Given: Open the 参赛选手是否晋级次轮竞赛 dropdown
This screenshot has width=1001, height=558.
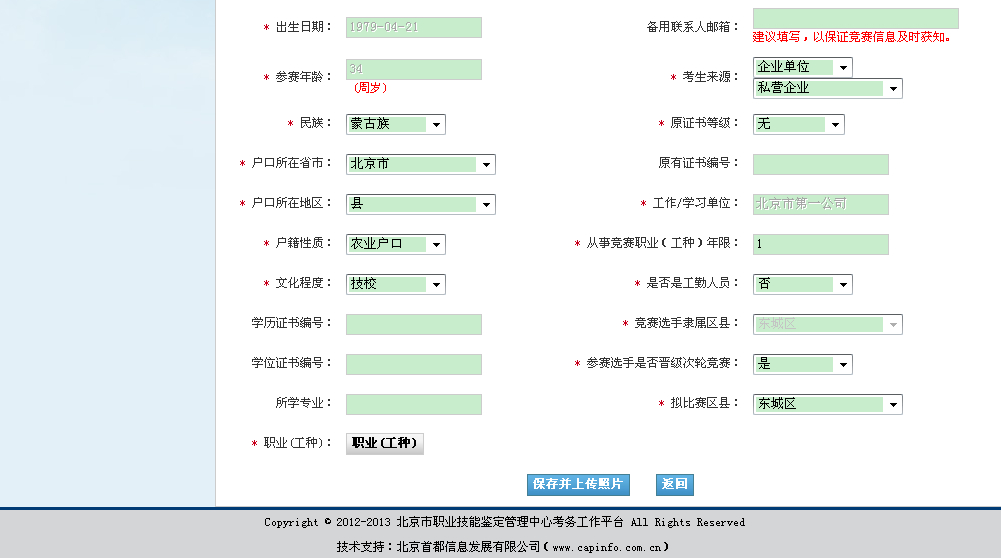Looking at the screenshot, I should tap(802, 364).
